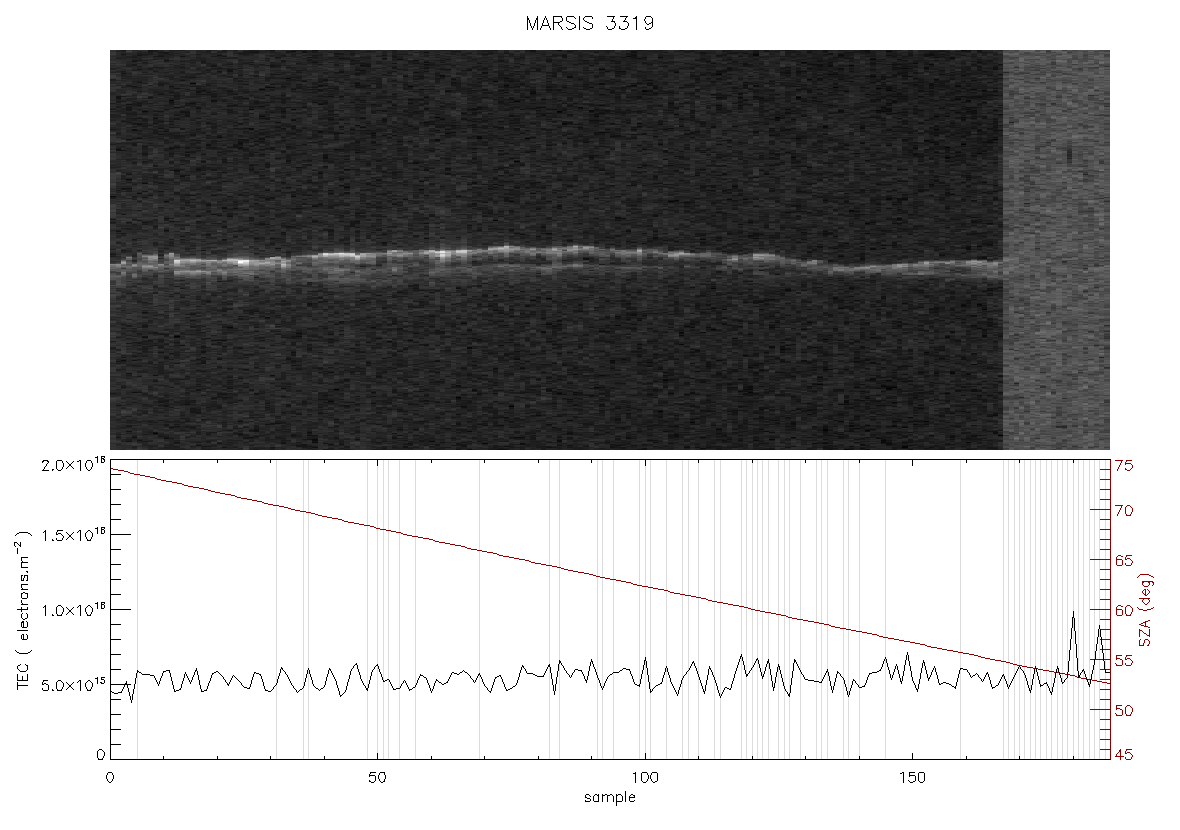Click the 5.0×10¹⁵ TEC tick label
Screen dimensions: 1180x830
73,685
